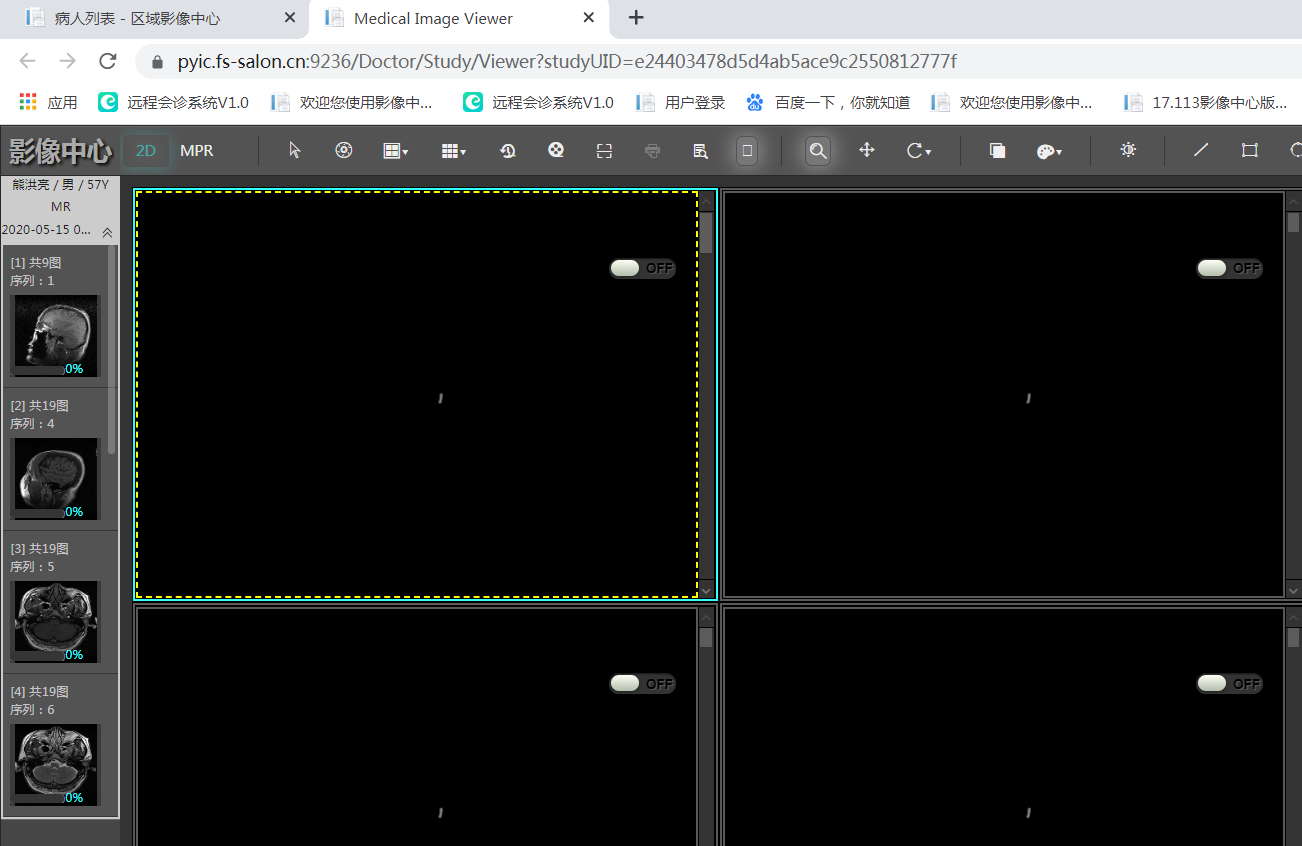Open the 用户登录 bookmark
Viewport: 1302px width, 846px height.
coord(683,102)
